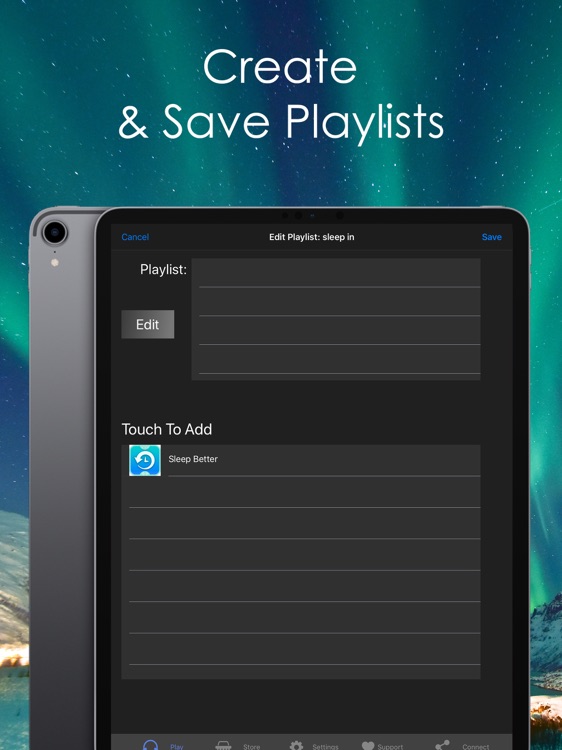Open the Support heart icon
This screenshot has width=562, height=750.
tap(368, 746)
